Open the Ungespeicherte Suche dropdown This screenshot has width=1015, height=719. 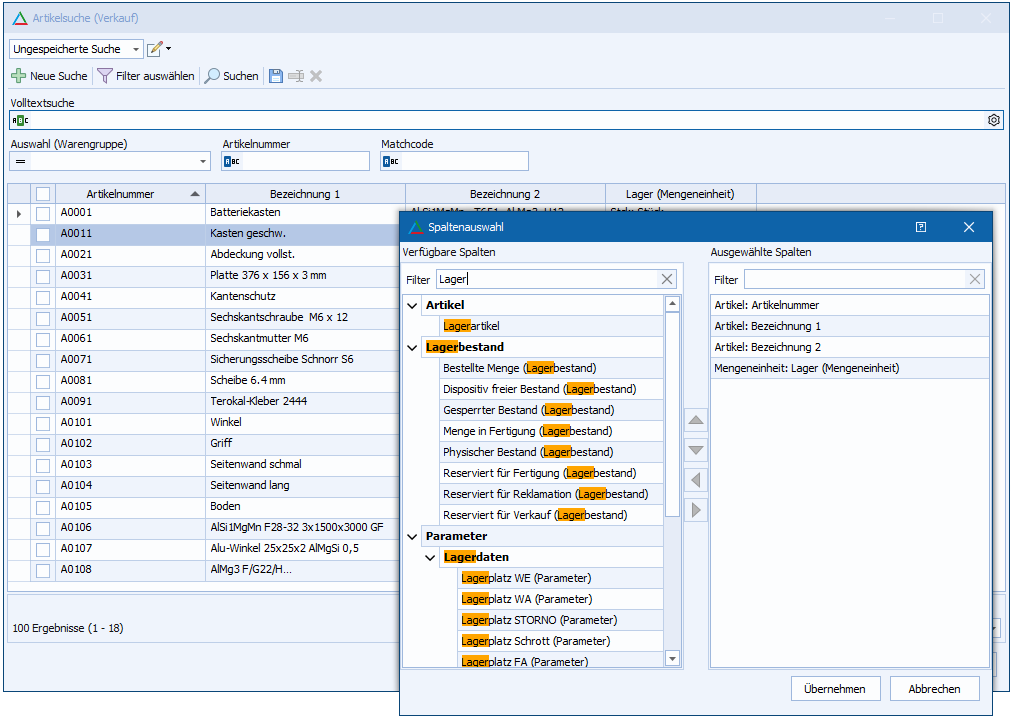point(136,49)
